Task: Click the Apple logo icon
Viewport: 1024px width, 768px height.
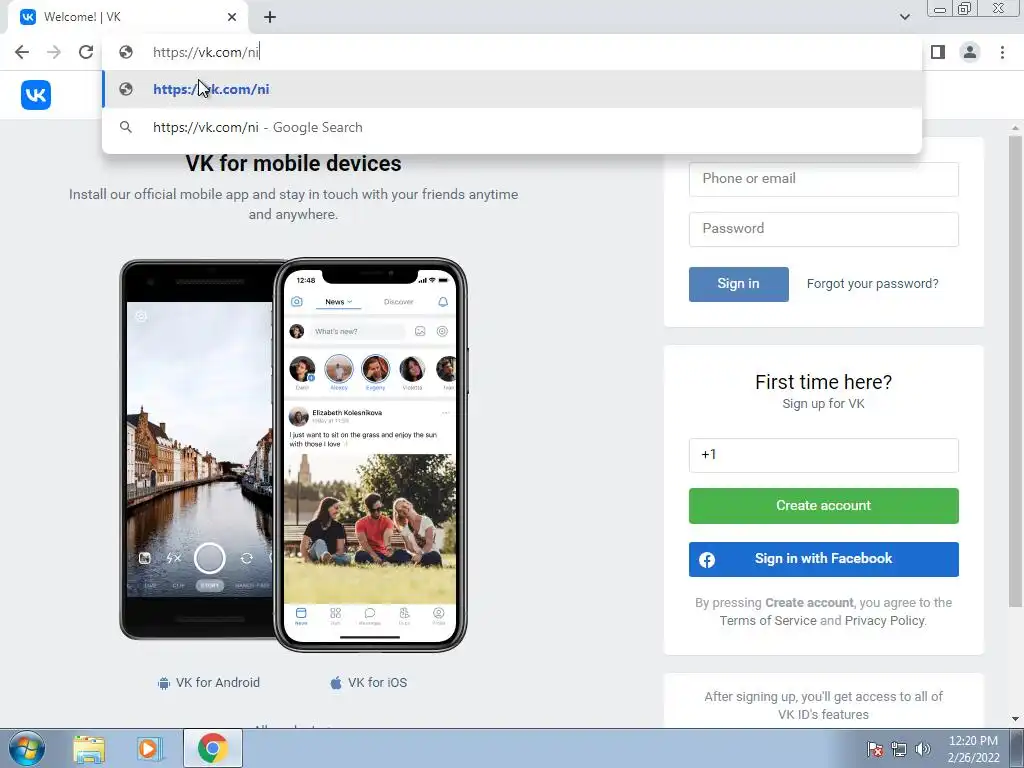Action: (336, 683)
